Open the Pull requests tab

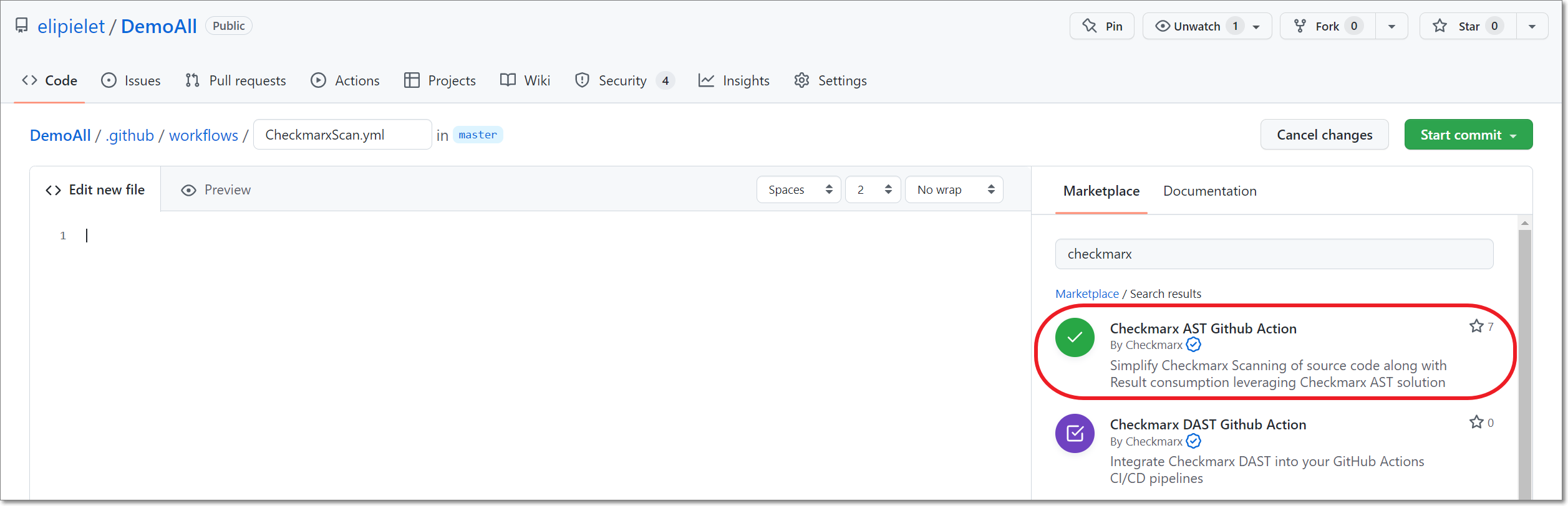236,80
